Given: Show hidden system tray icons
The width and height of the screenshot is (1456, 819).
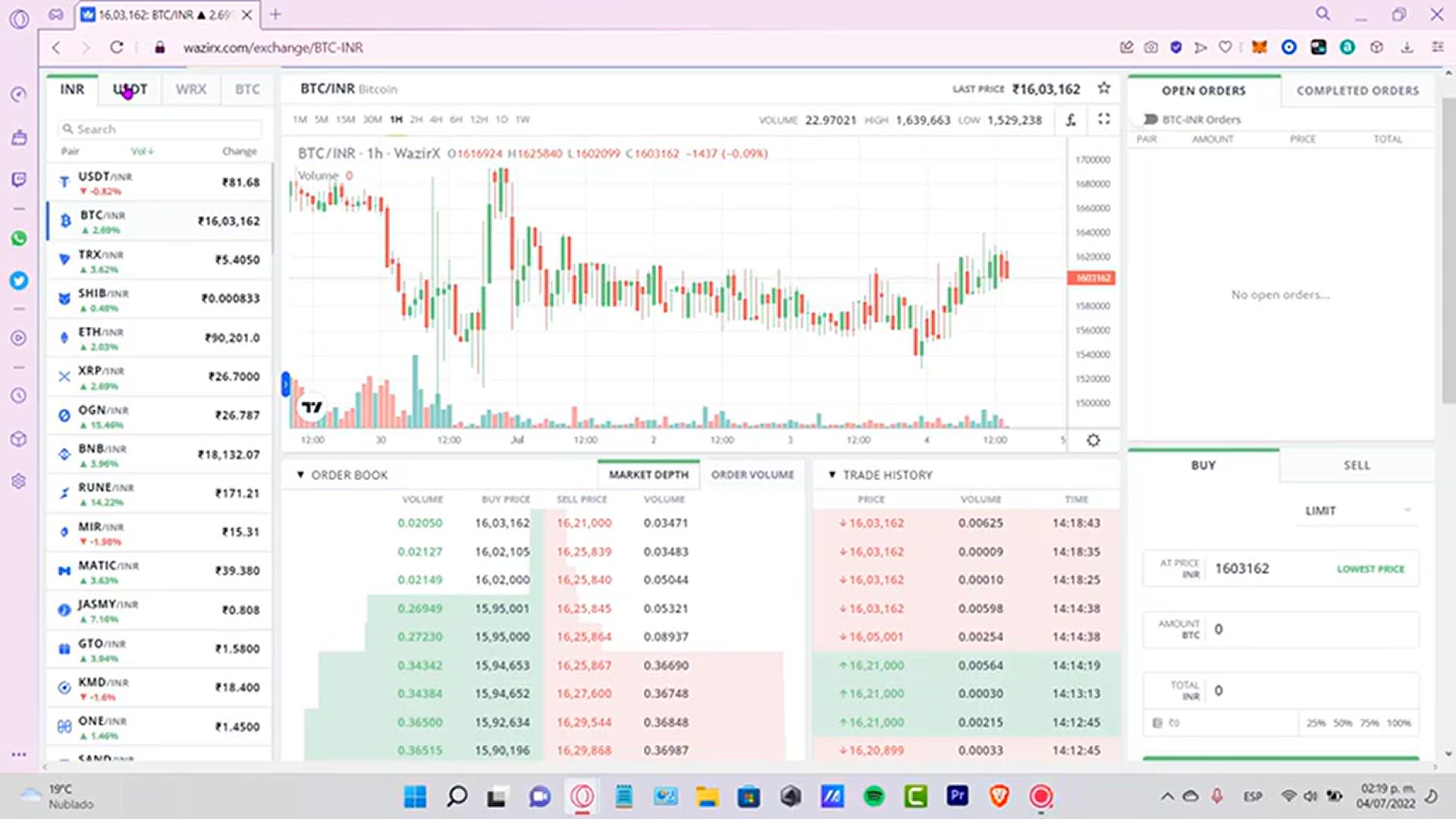Looking at the screenshot, I should click(x=1167, y=796).
